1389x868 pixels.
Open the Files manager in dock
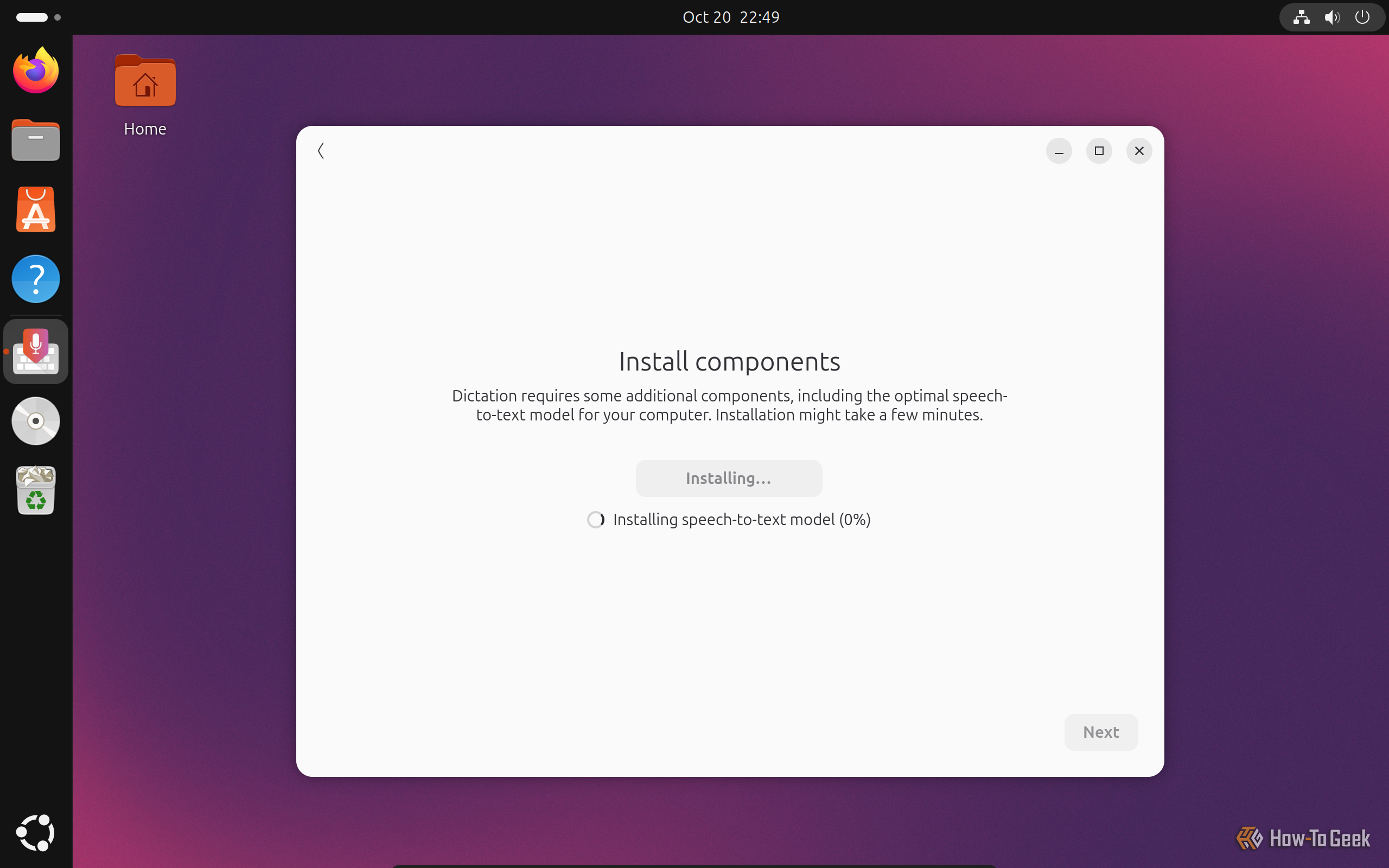point(36,139)
